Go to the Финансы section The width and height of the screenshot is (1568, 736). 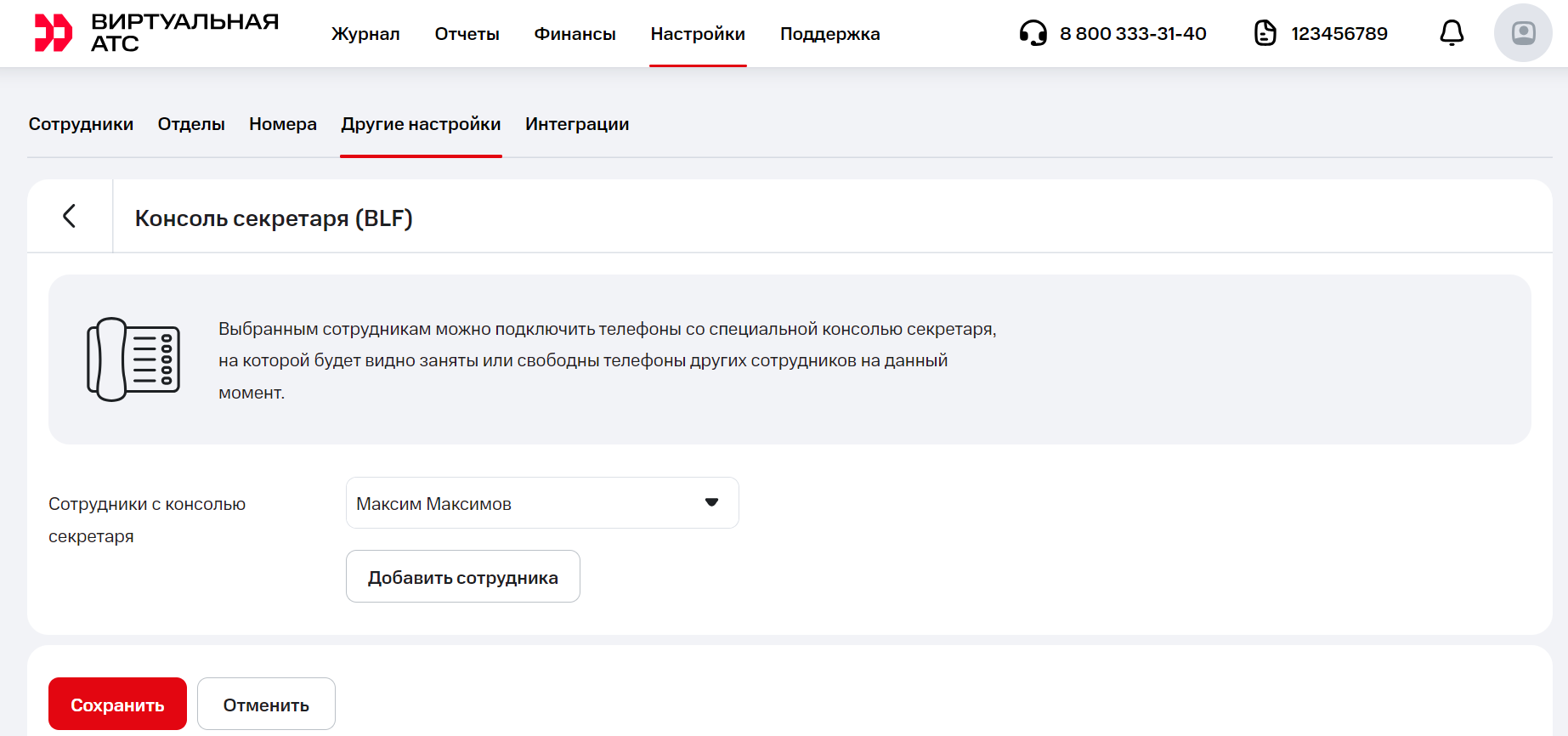point(575,34)
